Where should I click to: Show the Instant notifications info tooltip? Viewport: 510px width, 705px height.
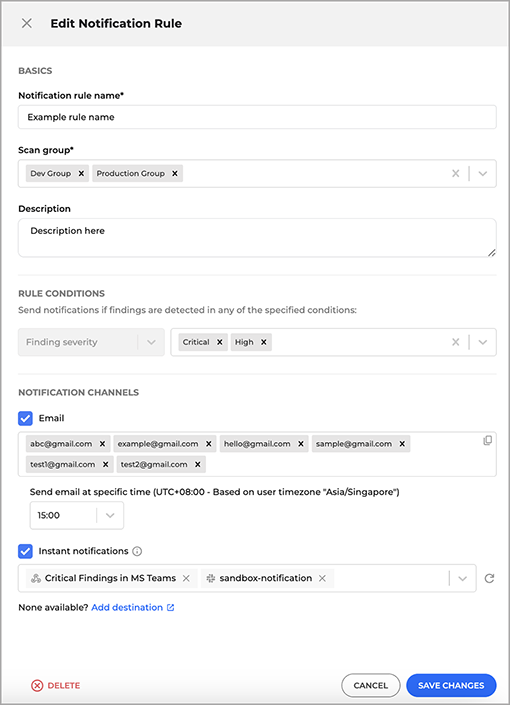tap(137, 551)
